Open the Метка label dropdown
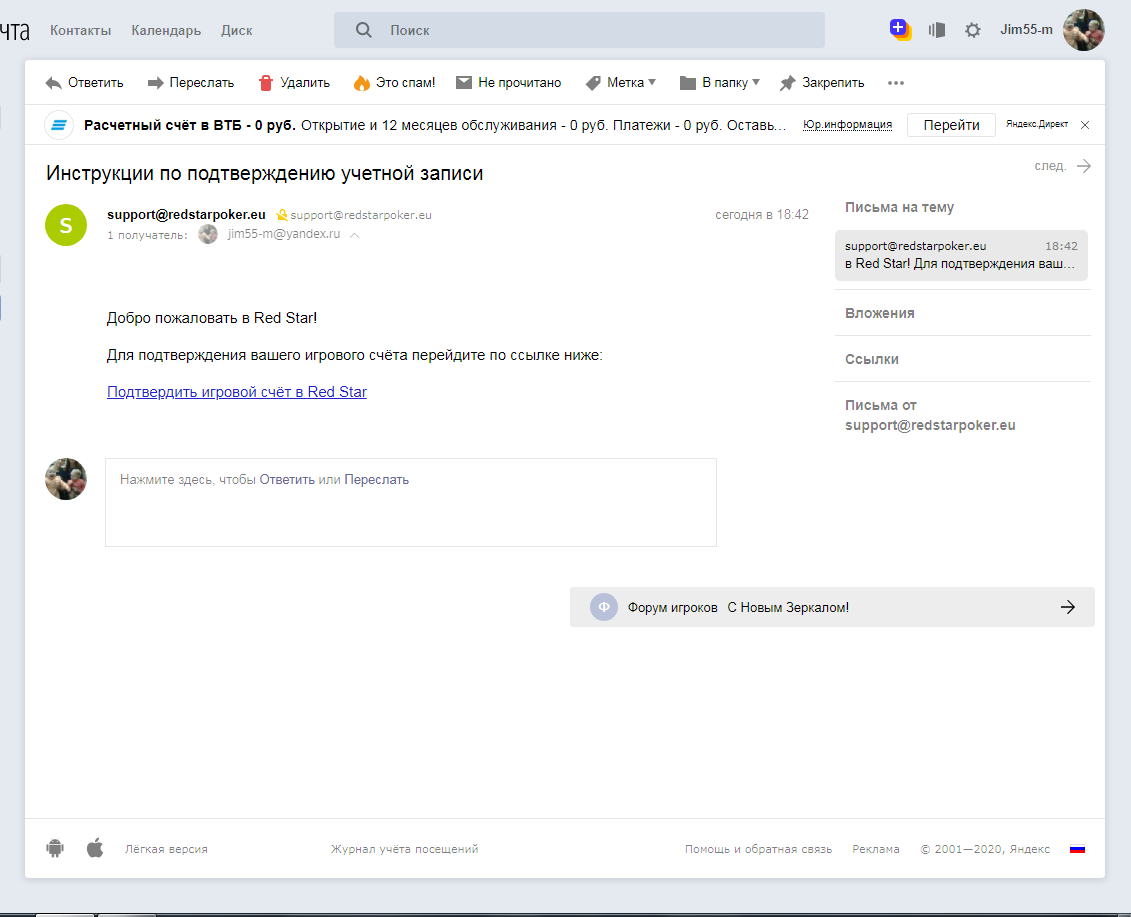The width and height of the screenshot is (1131, 917). pos(621,83)
